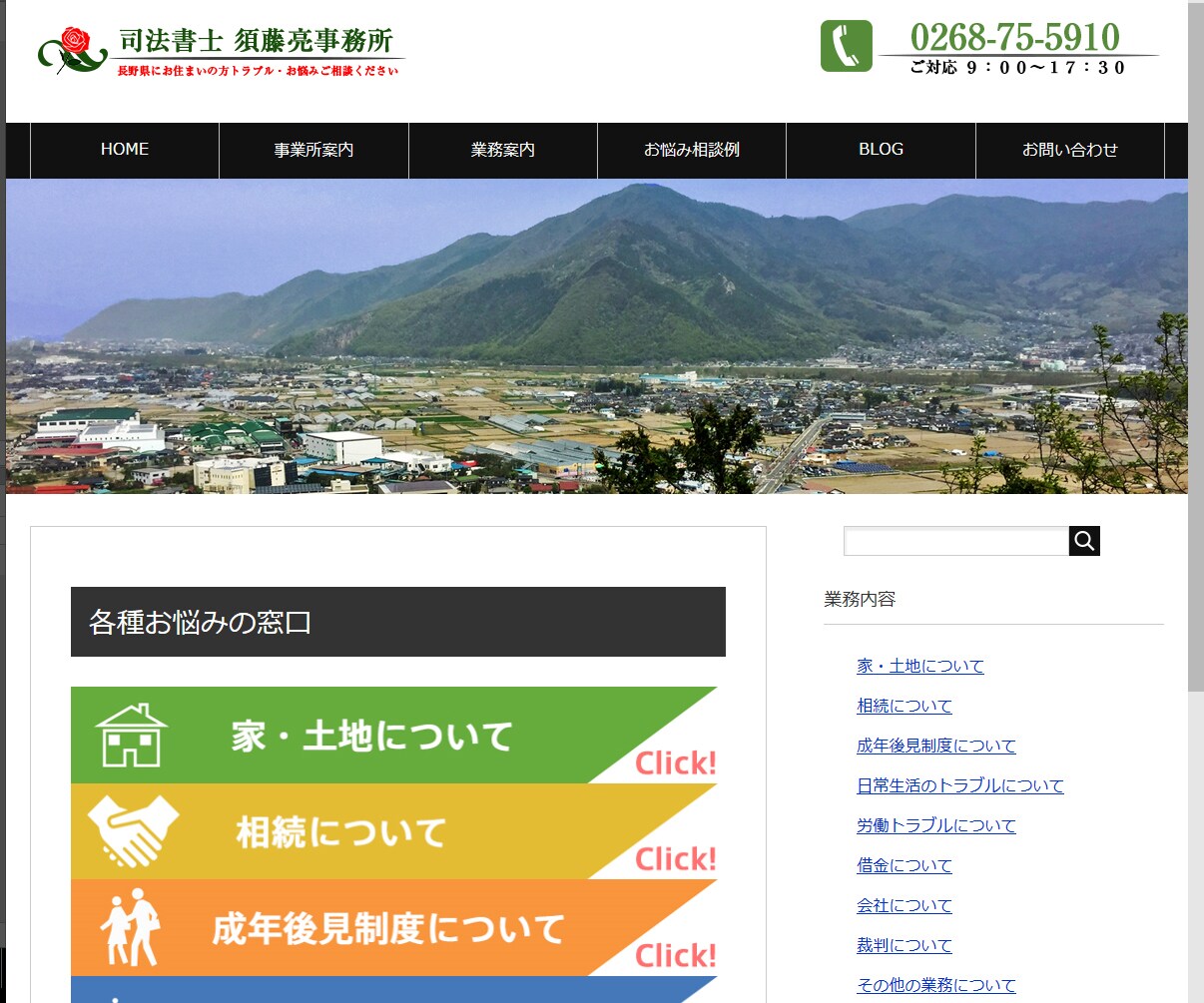The width and height of the screenshot is (1204, 1003).
Task: Open sidebar link 裁判について
Action: 904,945
